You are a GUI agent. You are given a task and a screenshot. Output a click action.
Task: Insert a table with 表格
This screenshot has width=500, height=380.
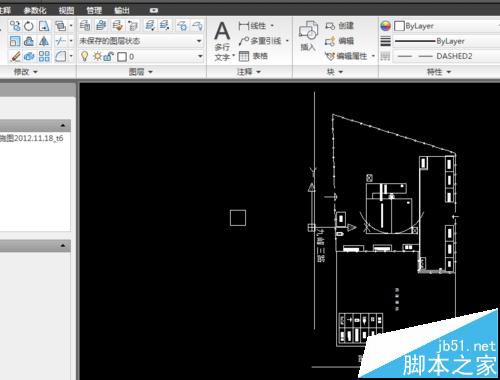tap(253, 56)
